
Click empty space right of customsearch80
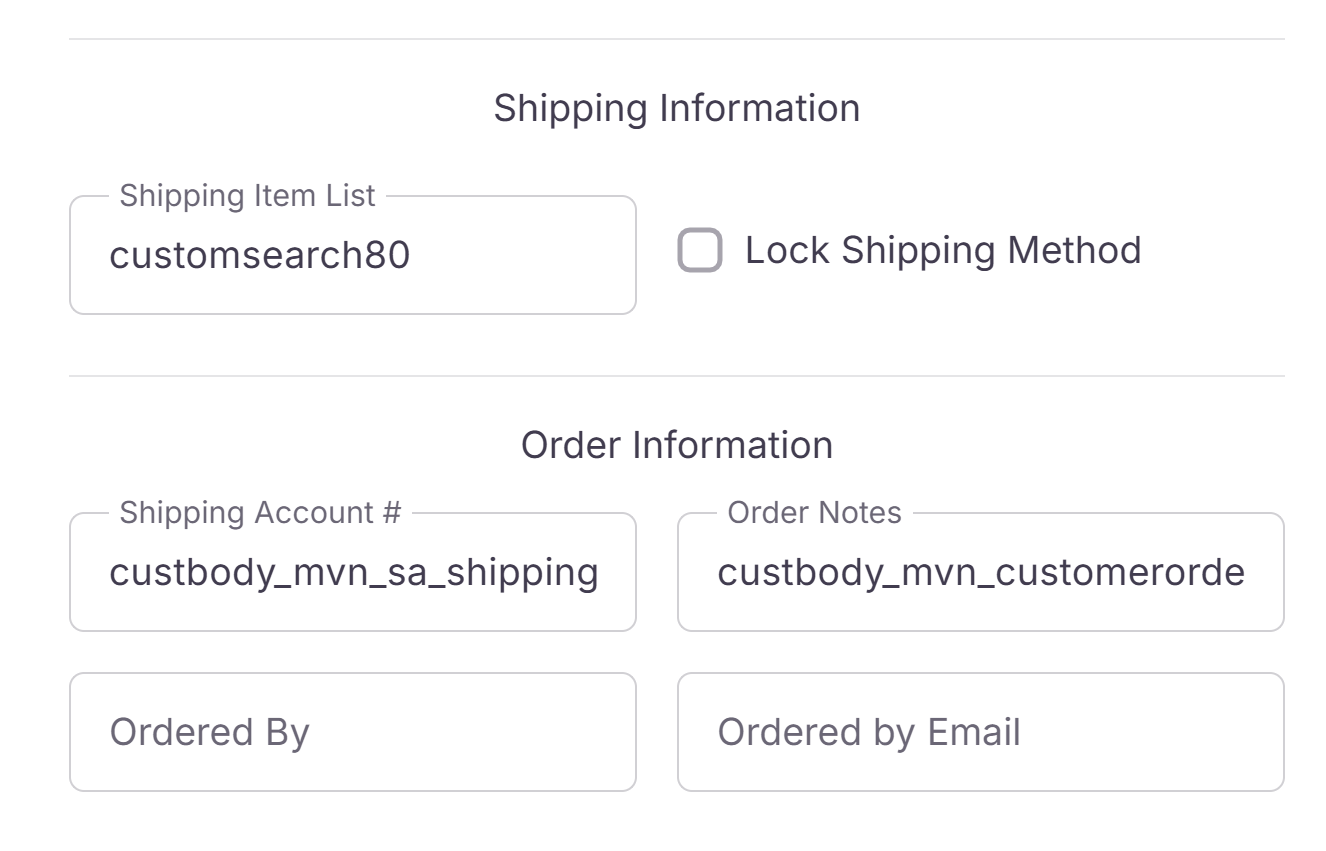530,256
